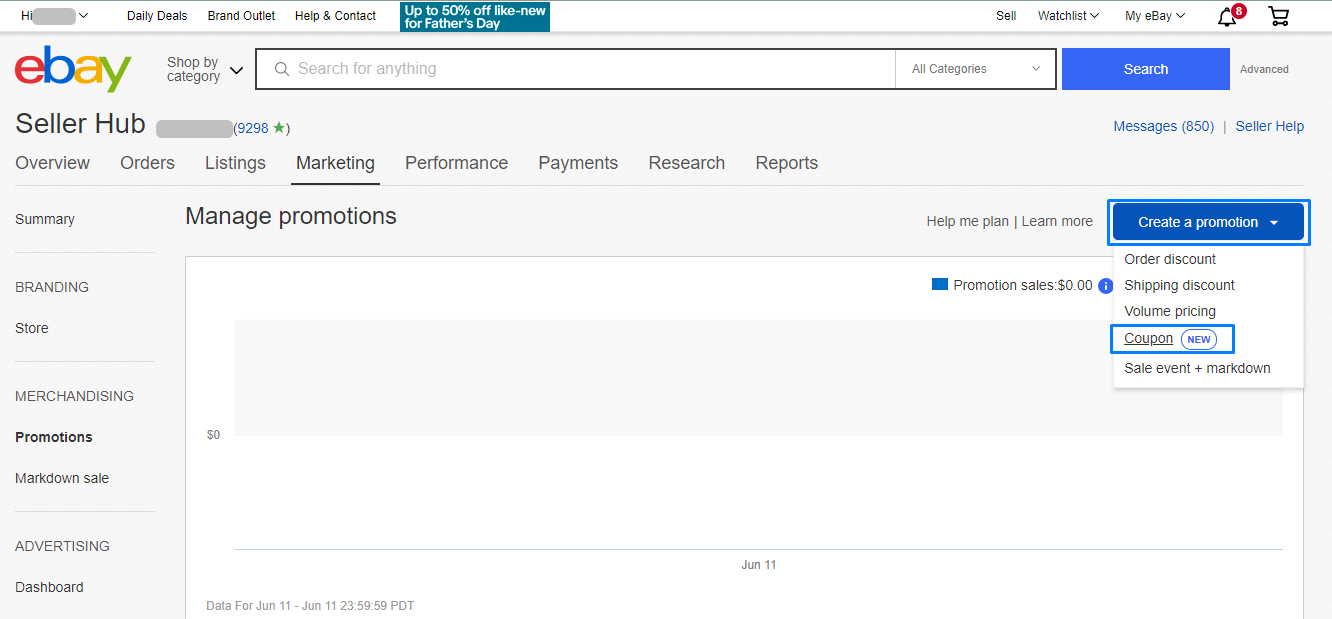Open the All Categories combo box
Viewport: 1332px width, 619px height.
click(x=976, y=69)
